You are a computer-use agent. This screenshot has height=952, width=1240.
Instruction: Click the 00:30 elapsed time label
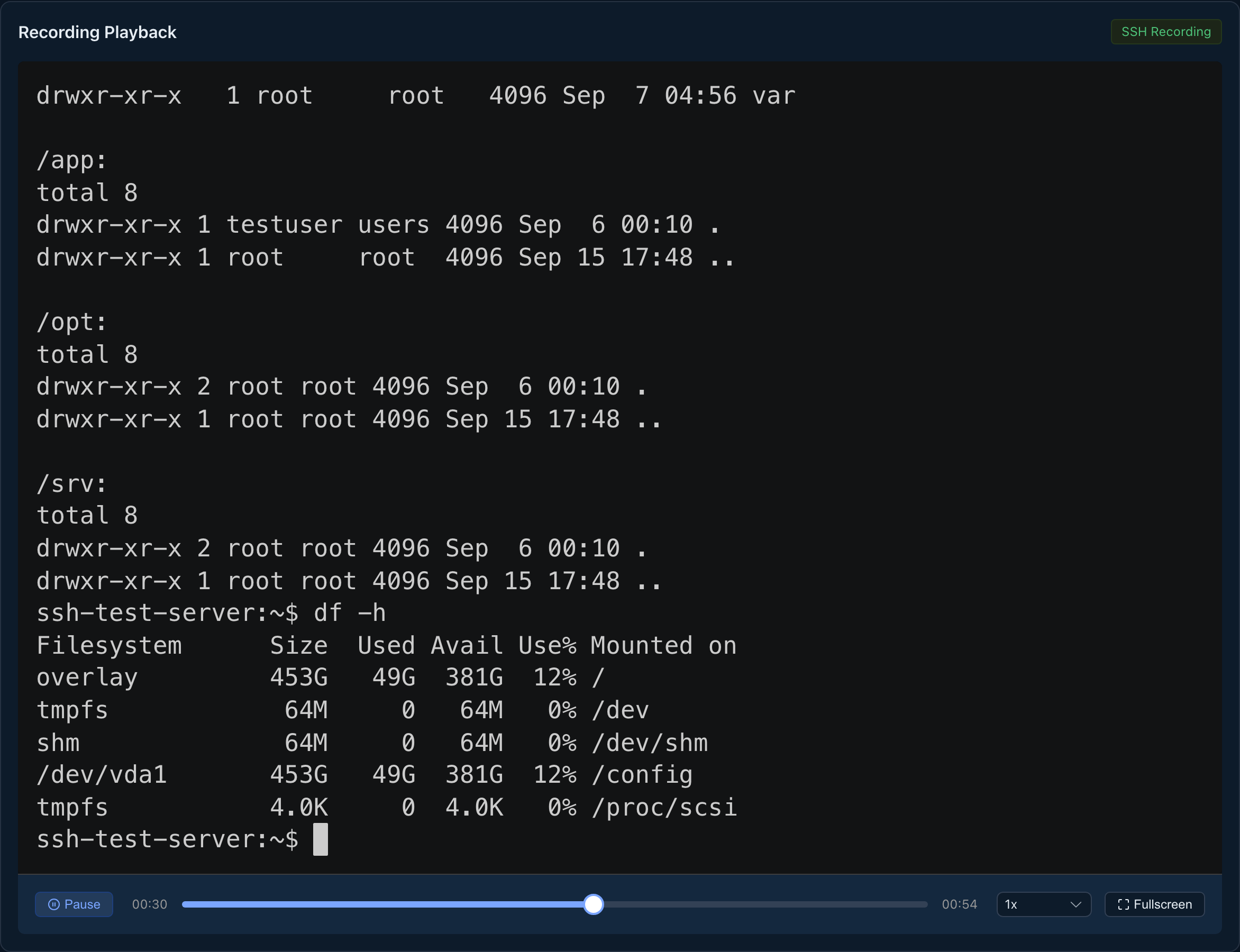[x=150, y=904]
